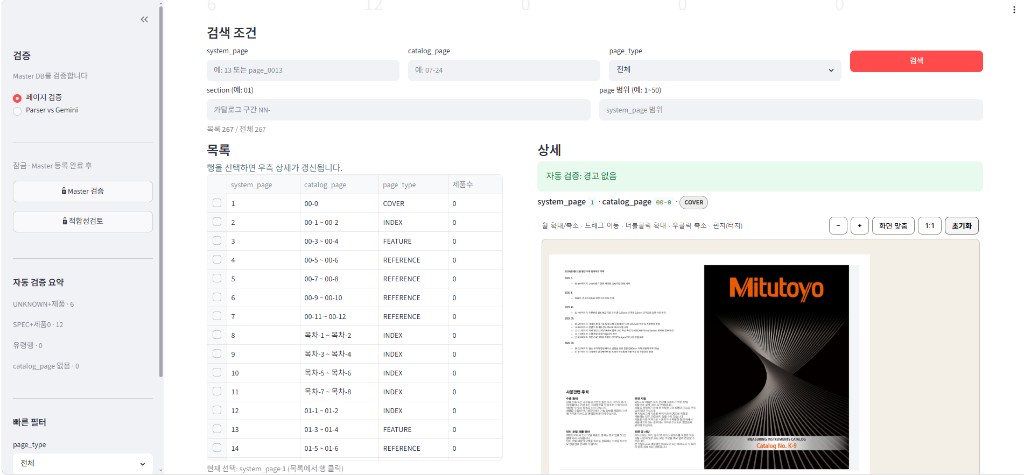Viewport: 1024px width, 475px height.
Task: Tick the checkbox for row 8 (목차-1 ~ 목차-2)
Action: click(x=217, y=335)
